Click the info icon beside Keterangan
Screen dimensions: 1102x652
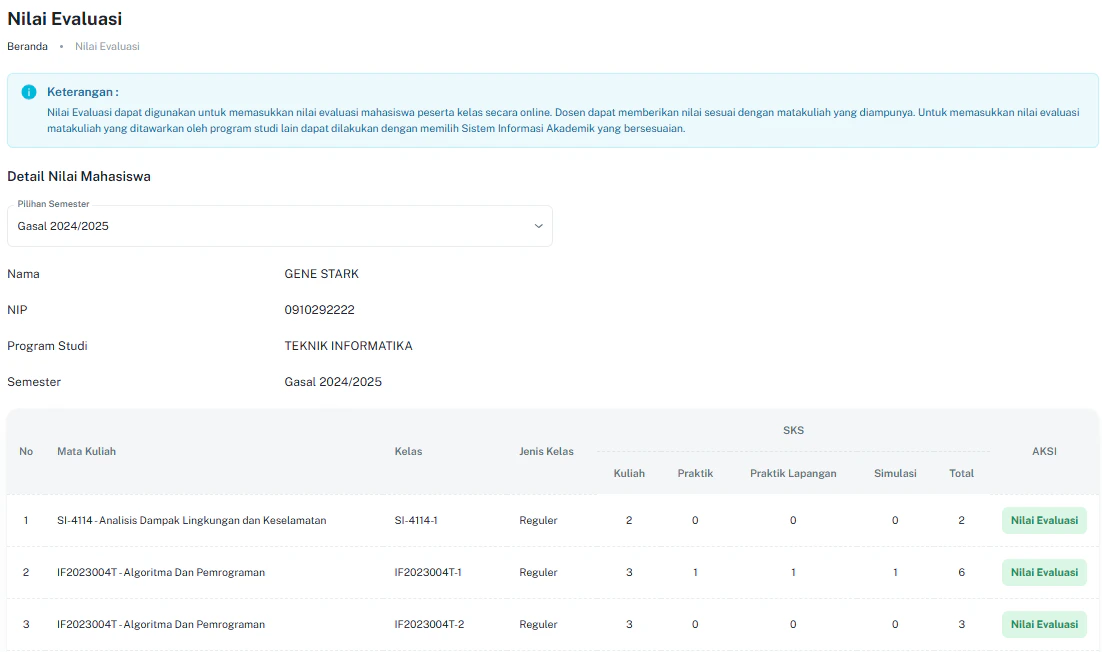pos(29,92)
